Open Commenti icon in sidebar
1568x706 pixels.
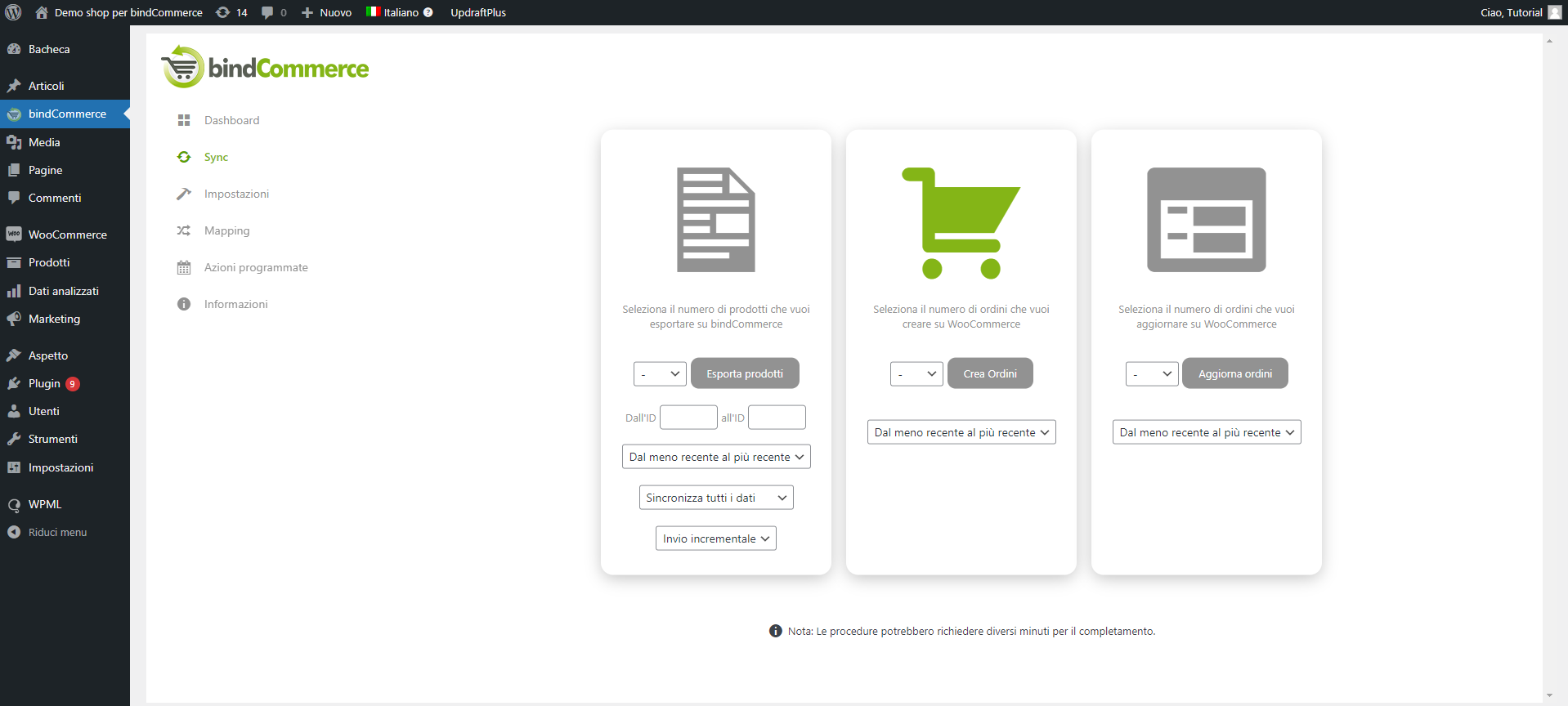click(x=14, y=198)
